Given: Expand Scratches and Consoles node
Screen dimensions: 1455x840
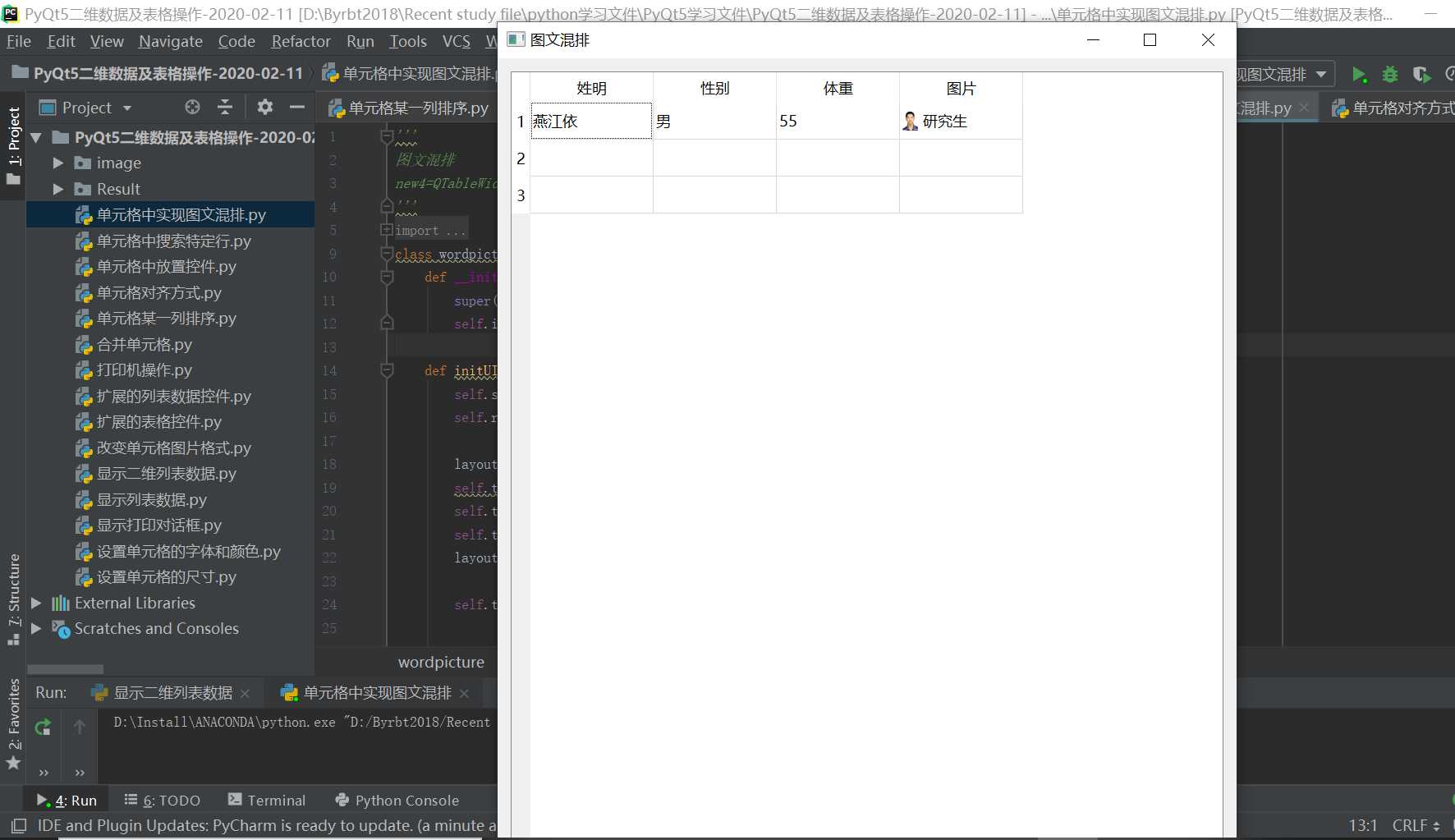Looking at the screenshot, I should [36, 628].
